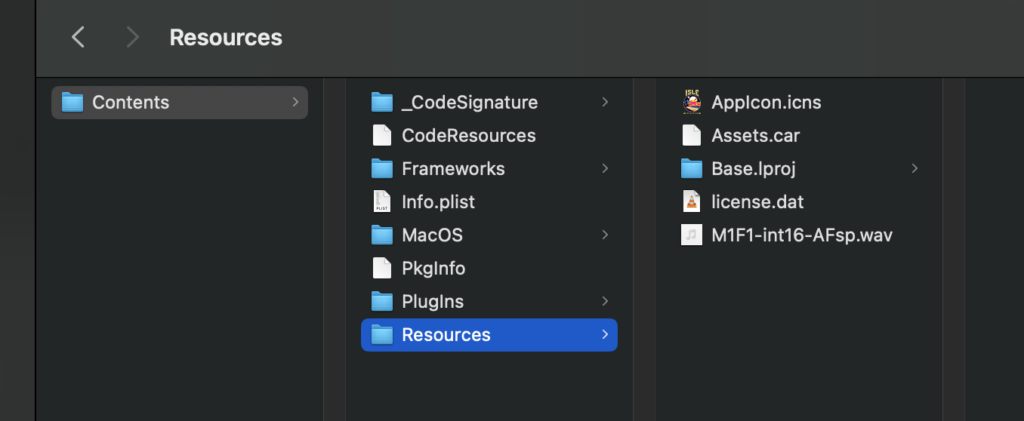Click the Base.lproj folder icon
The width and height of the screenshot is (1024, 421).
(691, 168)
